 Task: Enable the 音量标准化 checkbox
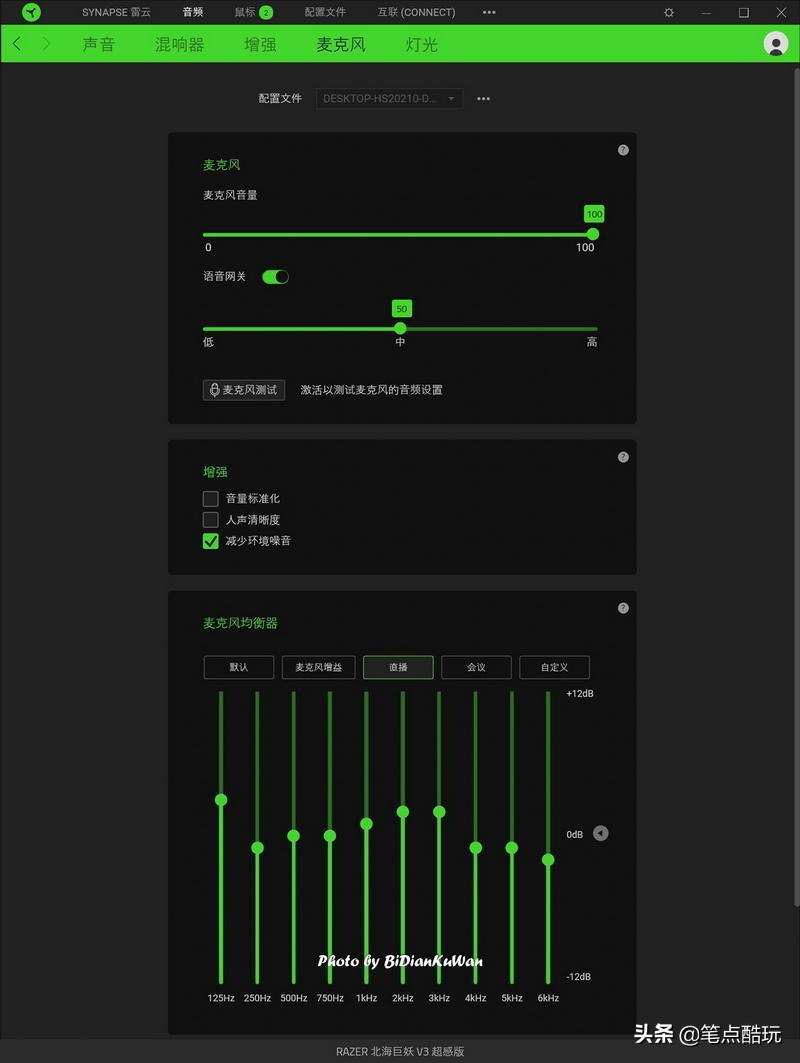coord(210,498)
